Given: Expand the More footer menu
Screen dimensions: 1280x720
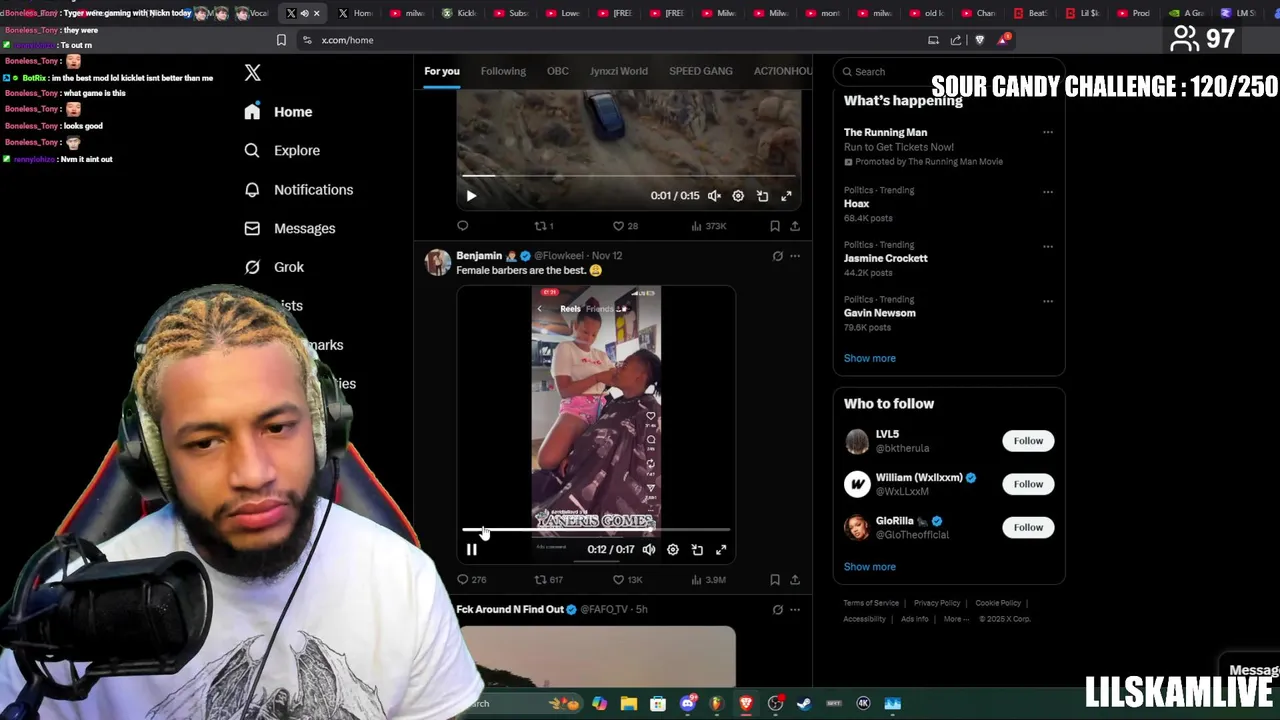Looking at the screenshot, I should click(x=956, y=619).
